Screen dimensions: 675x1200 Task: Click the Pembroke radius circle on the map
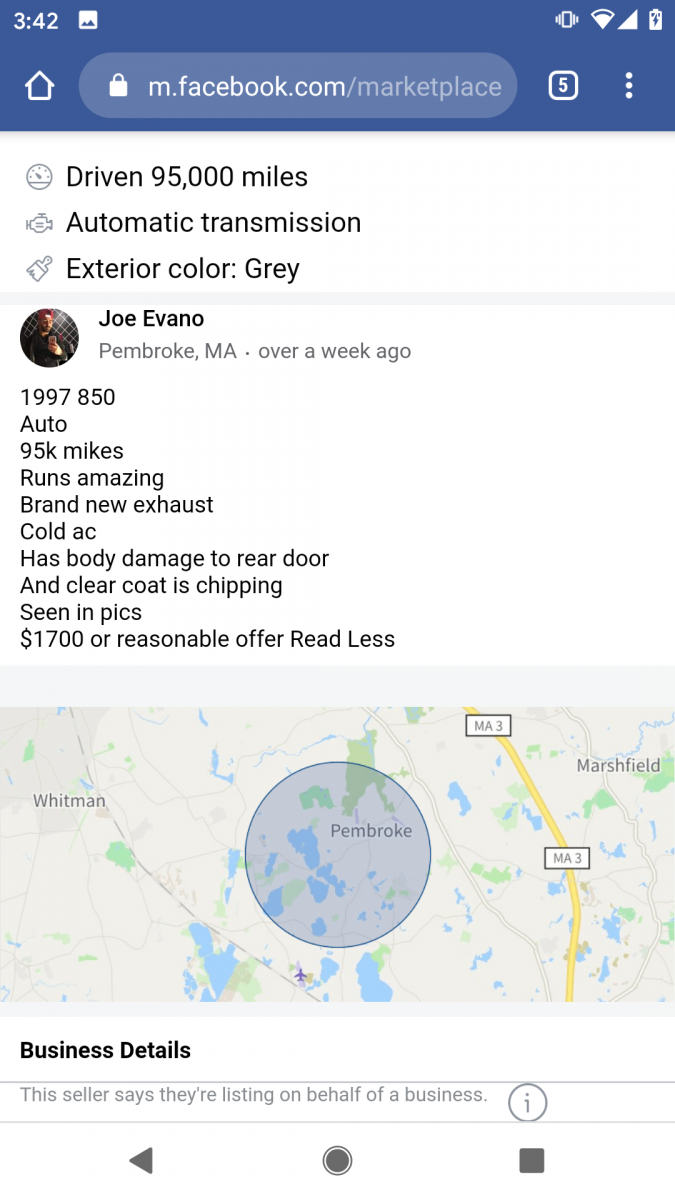click(x=338, y=855)
